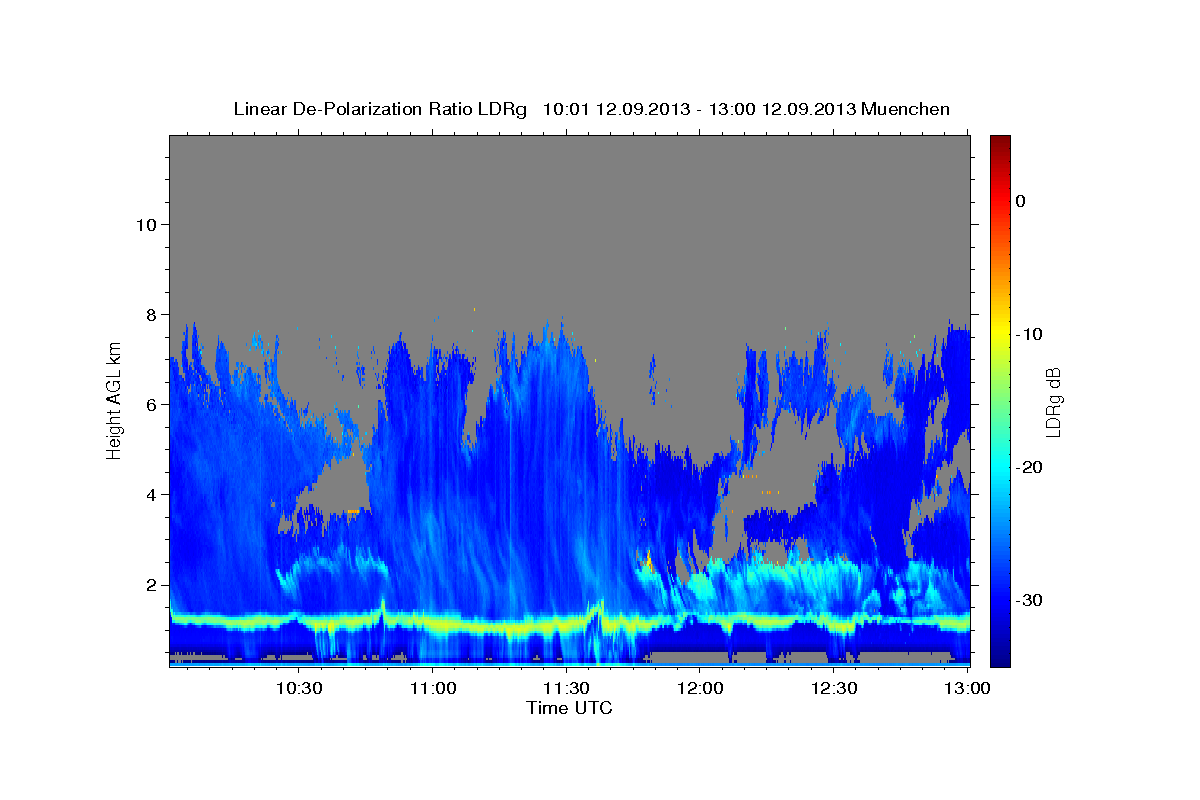
Task: Click the '12:30' time tick label
Action: tap(834, 688)
